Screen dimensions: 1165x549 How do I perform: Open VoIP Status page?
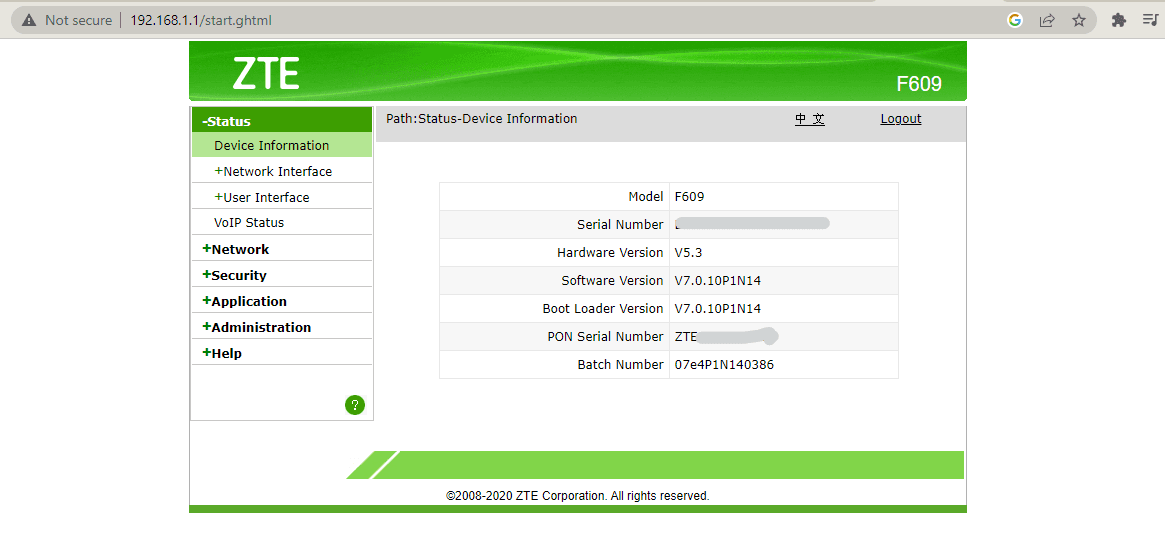point(249,223)
